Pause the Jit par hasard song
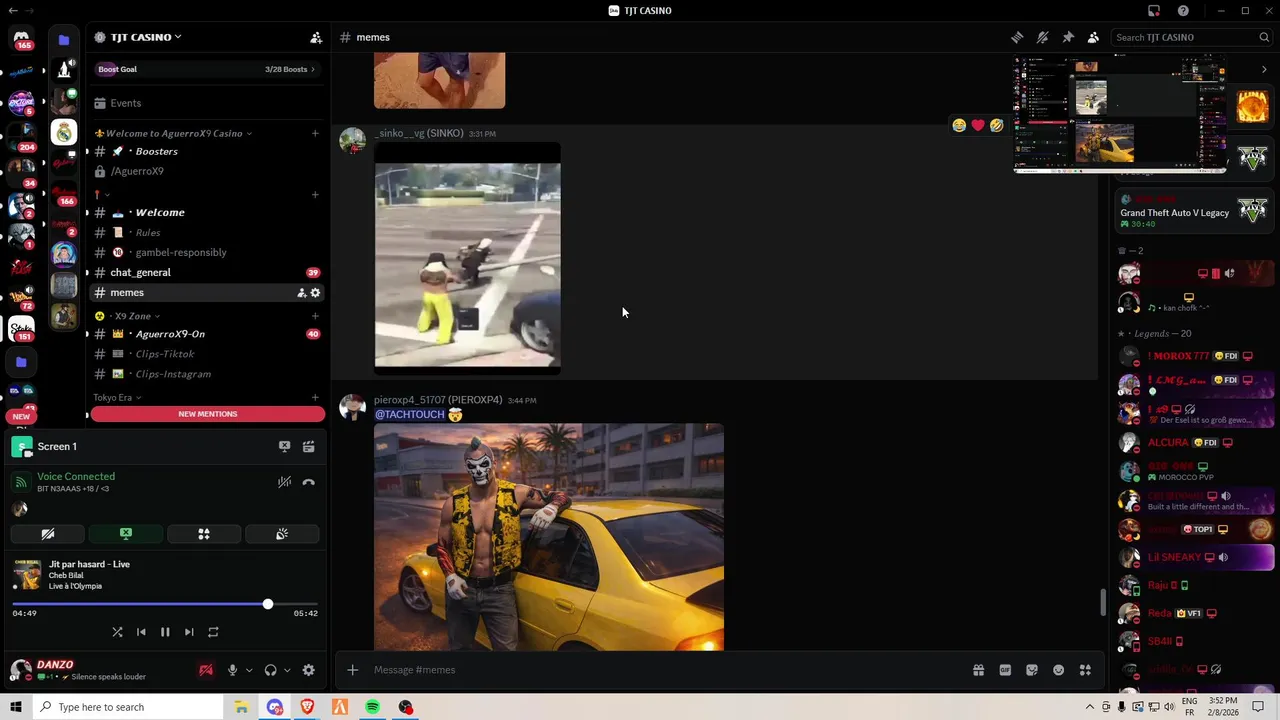1280x720 pixels. pyautogui.click(x=165, y=632)
